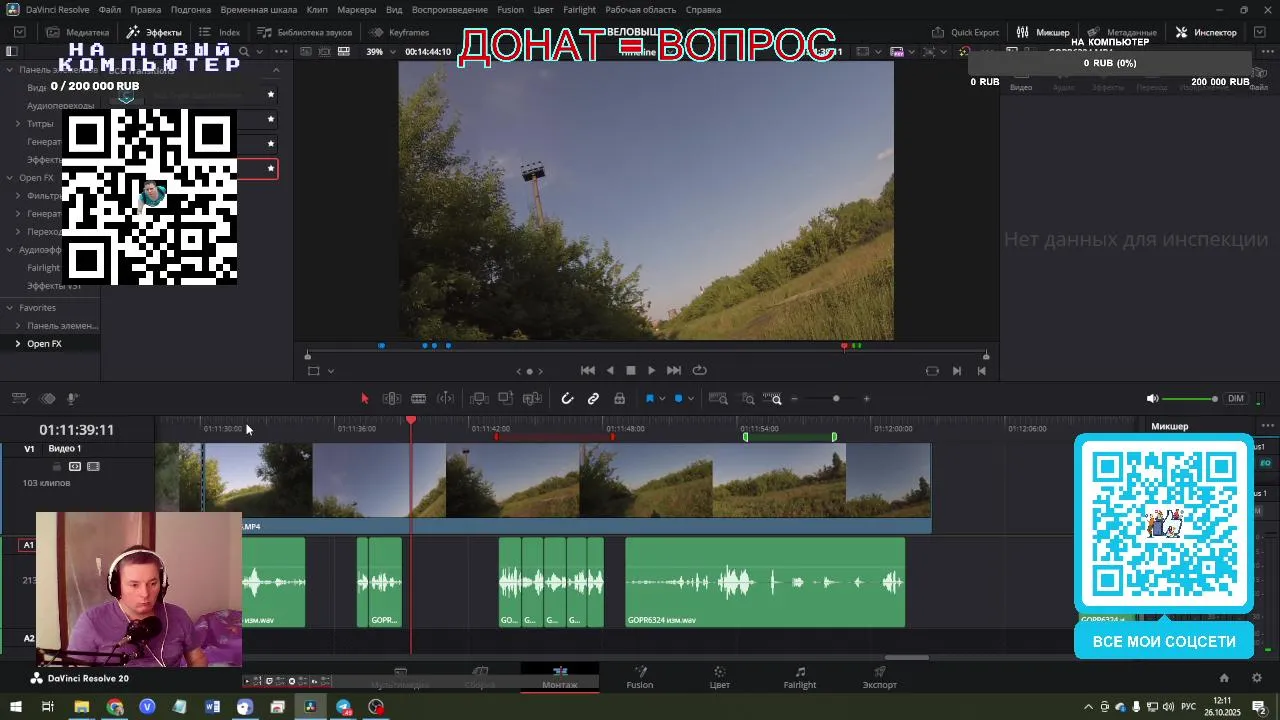Click the full extent zoom icon
The height and width of the screenshot is (720, 1280).
coord(718,399)
